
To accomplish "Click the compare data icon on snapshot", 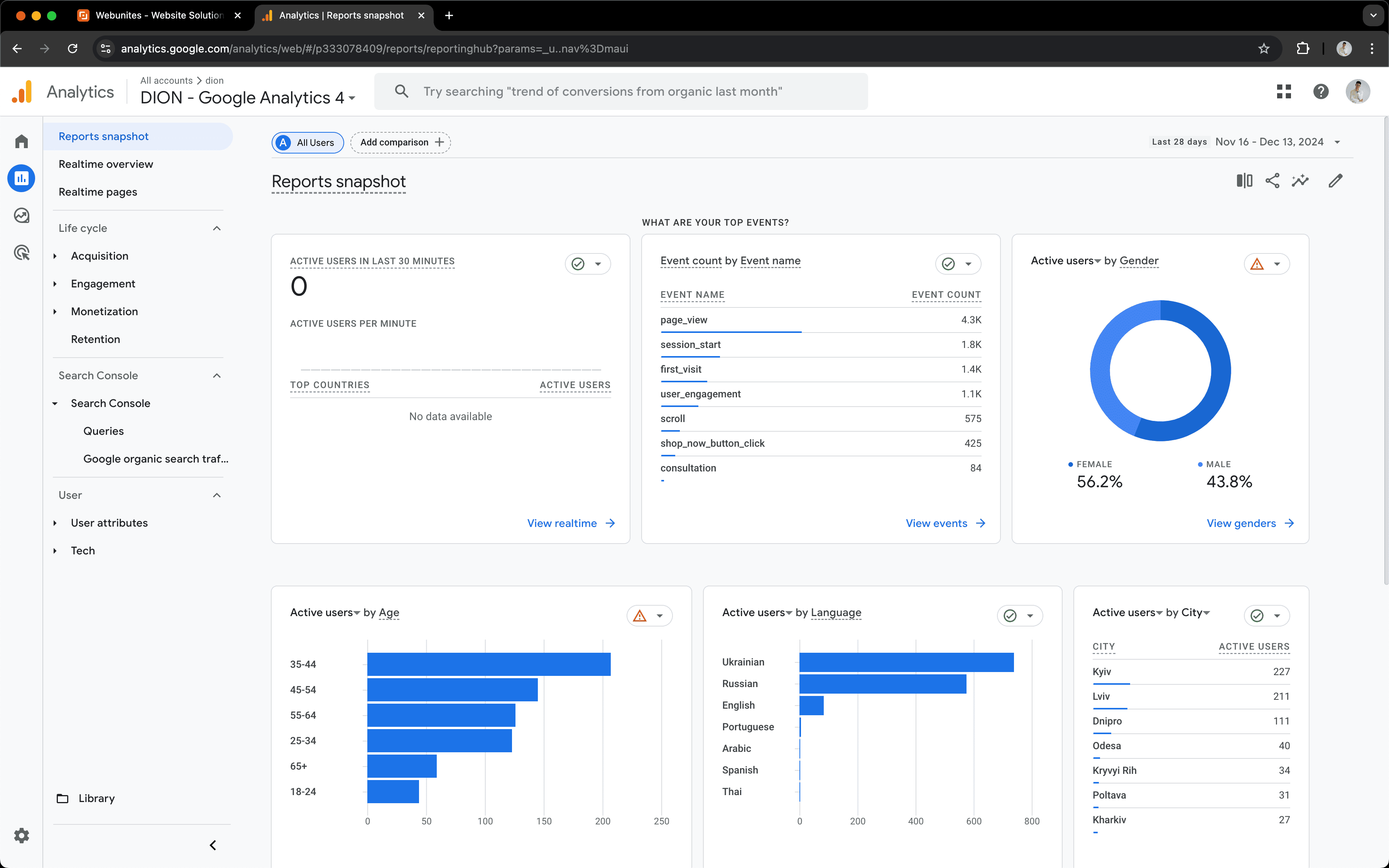I will coord(1244,180).
